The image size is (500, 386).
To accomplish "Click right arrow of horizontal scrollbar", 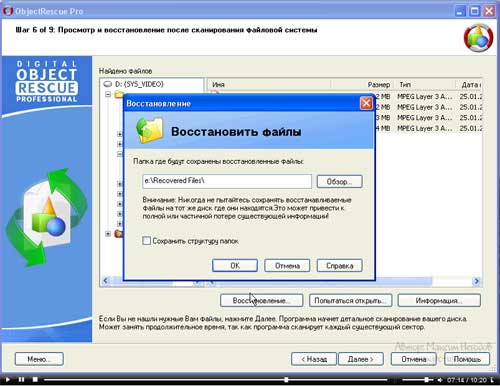I will tap(477, 281).
